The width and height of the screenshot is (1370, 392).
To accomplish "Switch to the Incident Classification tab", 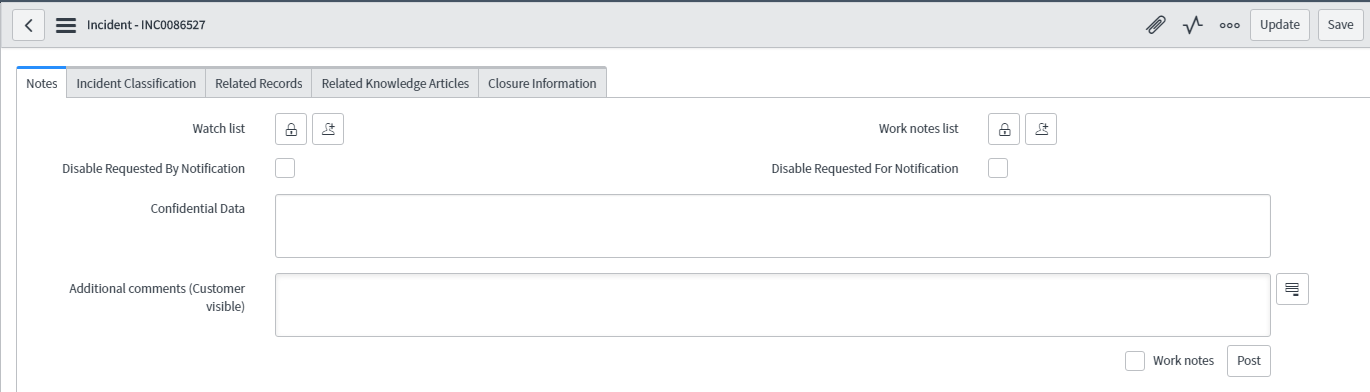I will coord(136,83).
